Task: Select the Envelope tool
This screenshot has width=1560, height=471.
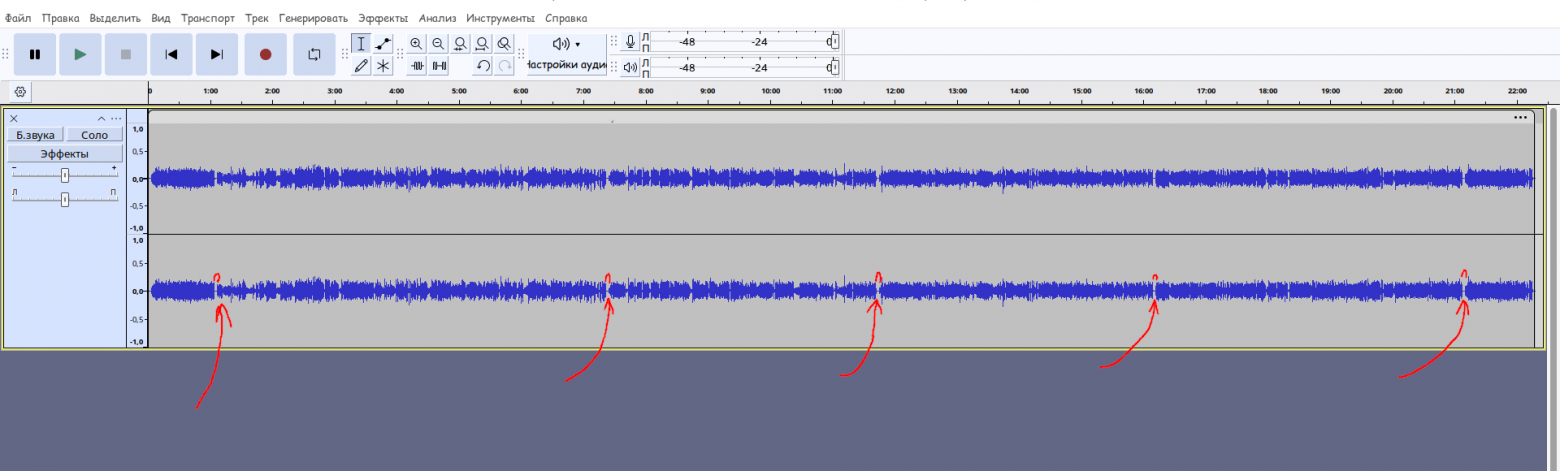Action: coord(383,44)
